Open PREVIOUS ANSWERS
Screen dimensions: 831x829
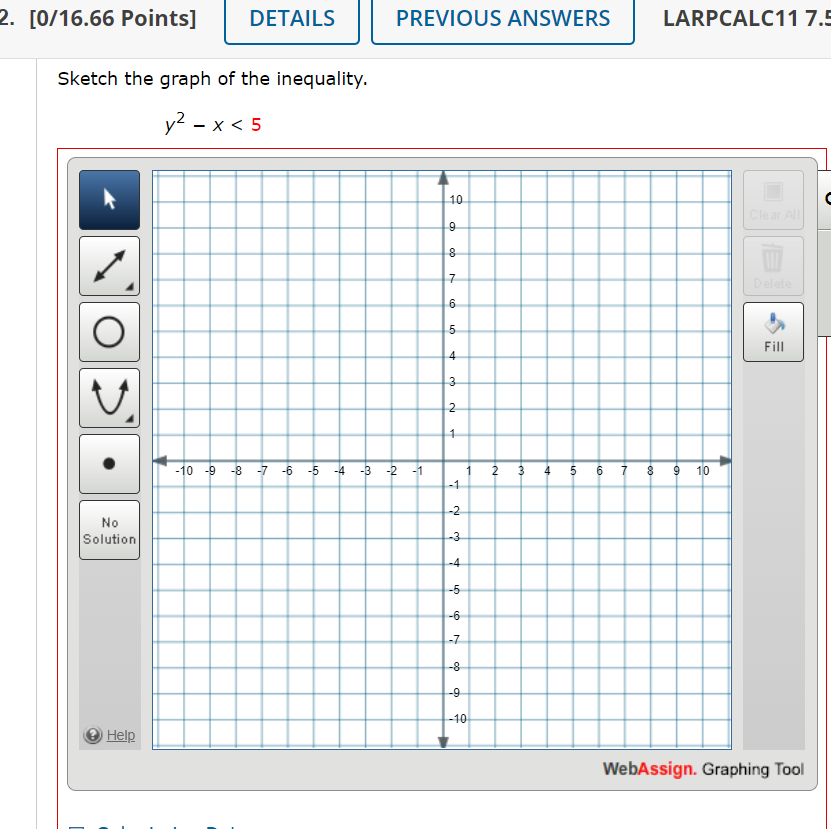point(502,18)
